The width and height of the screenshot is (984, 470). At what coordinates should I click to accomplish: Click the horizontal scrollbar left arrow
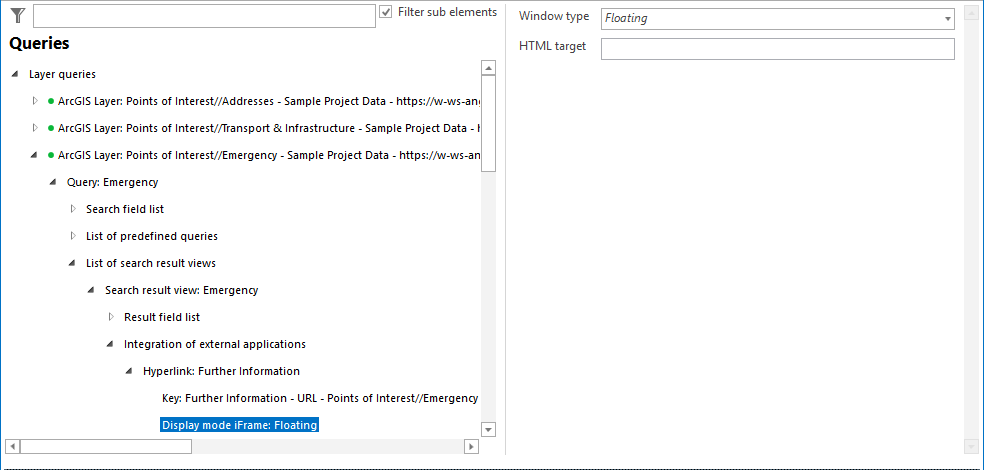(x=12, y=446)
